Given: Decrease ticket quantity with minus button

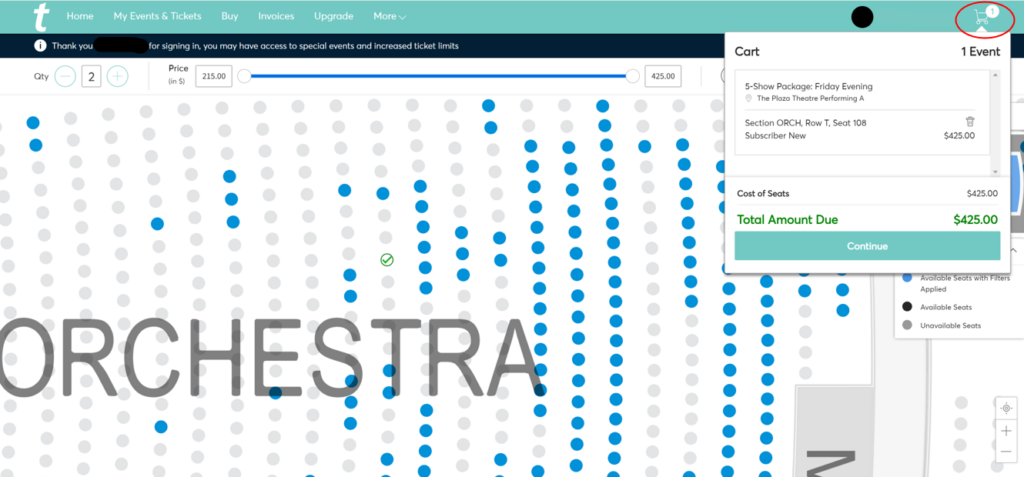Looking at the screenshot, I should point(65,76).
